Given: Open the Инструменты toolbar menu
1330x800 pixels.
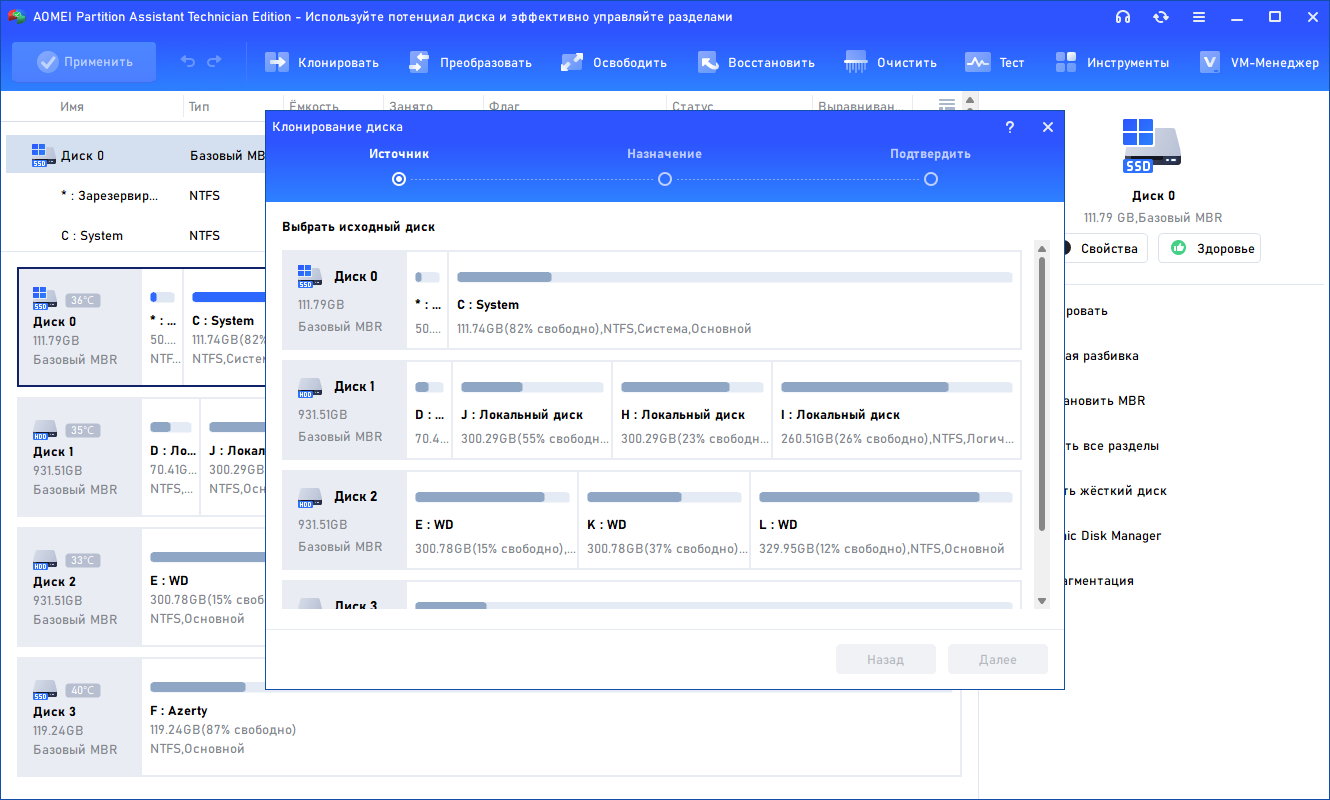Looking at the screenshot, I should [1112, 62].
